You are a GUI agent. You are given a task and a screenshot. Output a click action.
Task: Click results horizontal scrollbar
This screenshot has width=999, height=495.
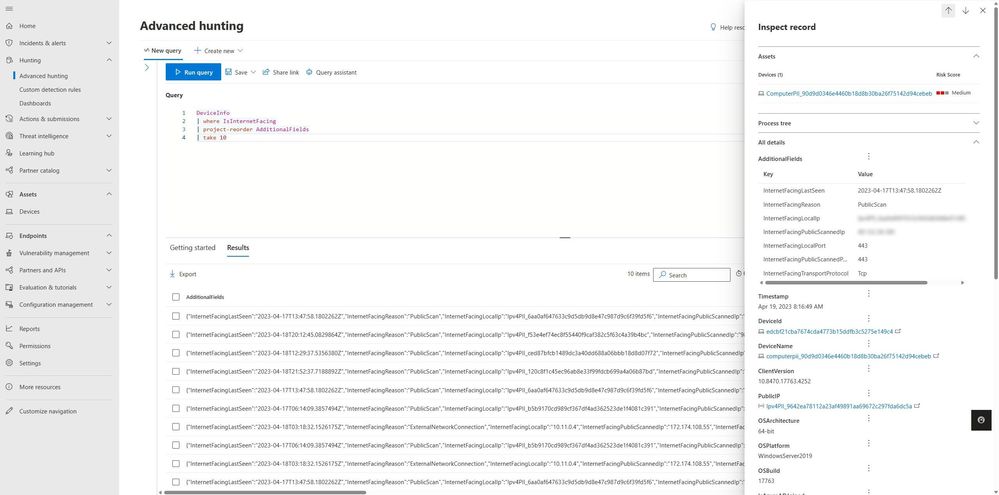click(264, 492)
